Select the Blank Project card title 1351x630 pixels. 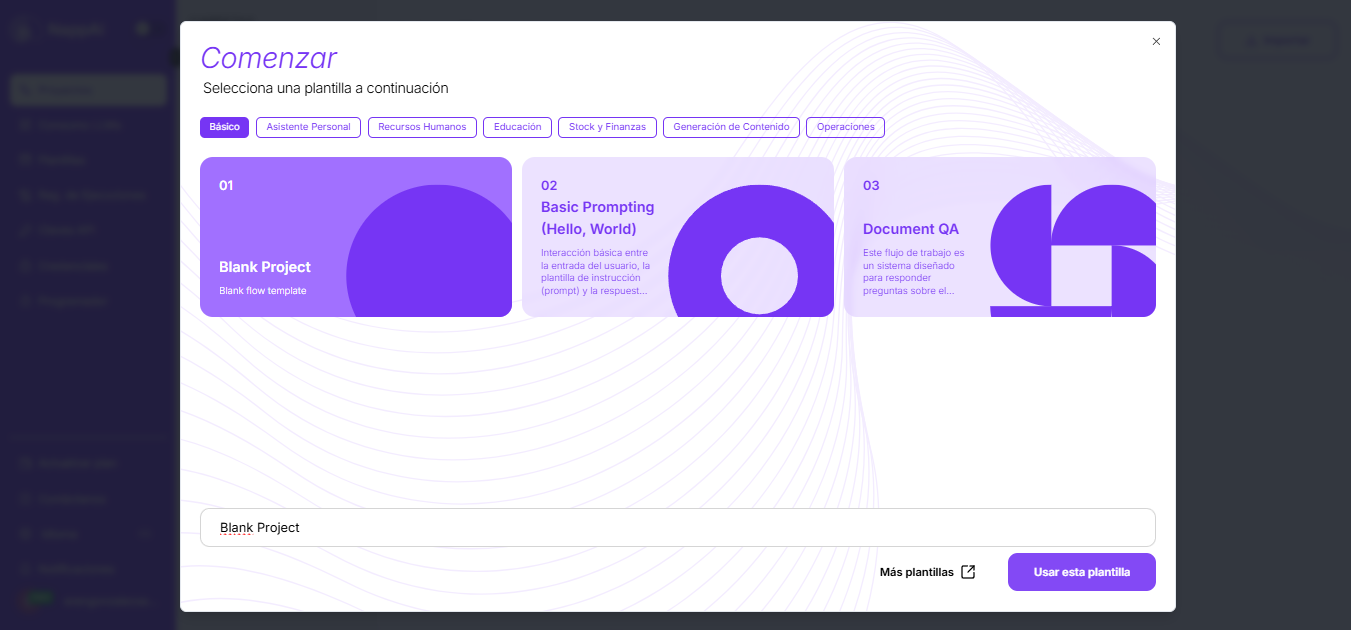pyautogui.click(x=265, y=267)
